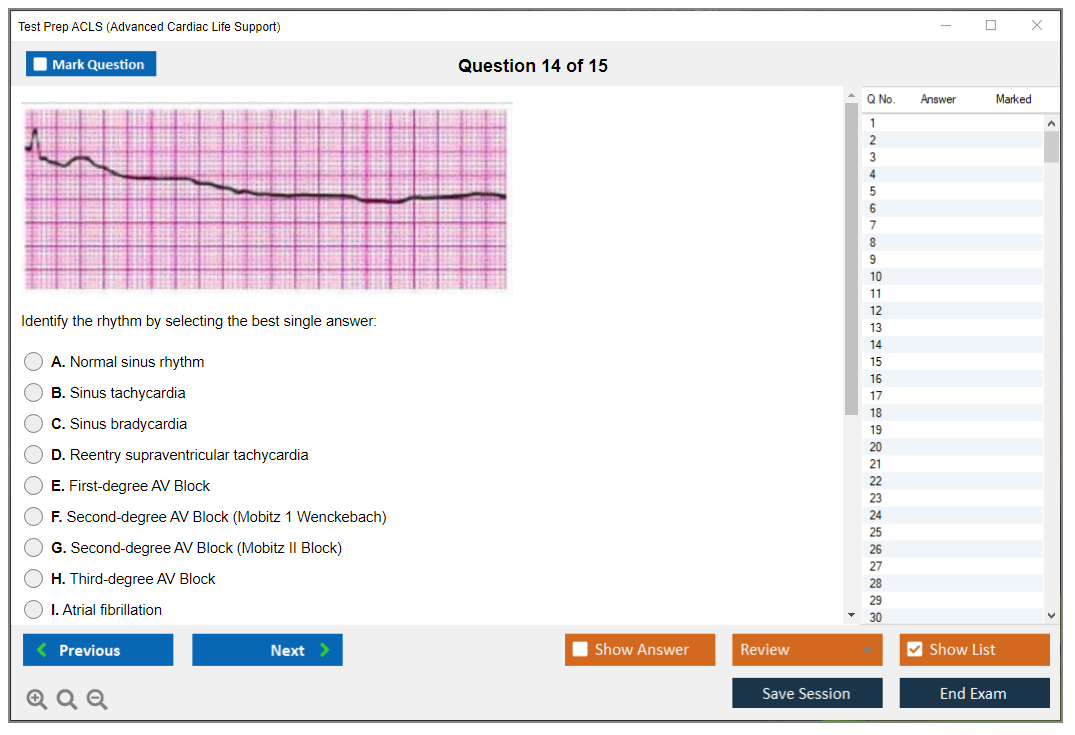The height and width of the screenshot is (735, 1075).
Task: Go to the Next question
Action: click(267, 650)
